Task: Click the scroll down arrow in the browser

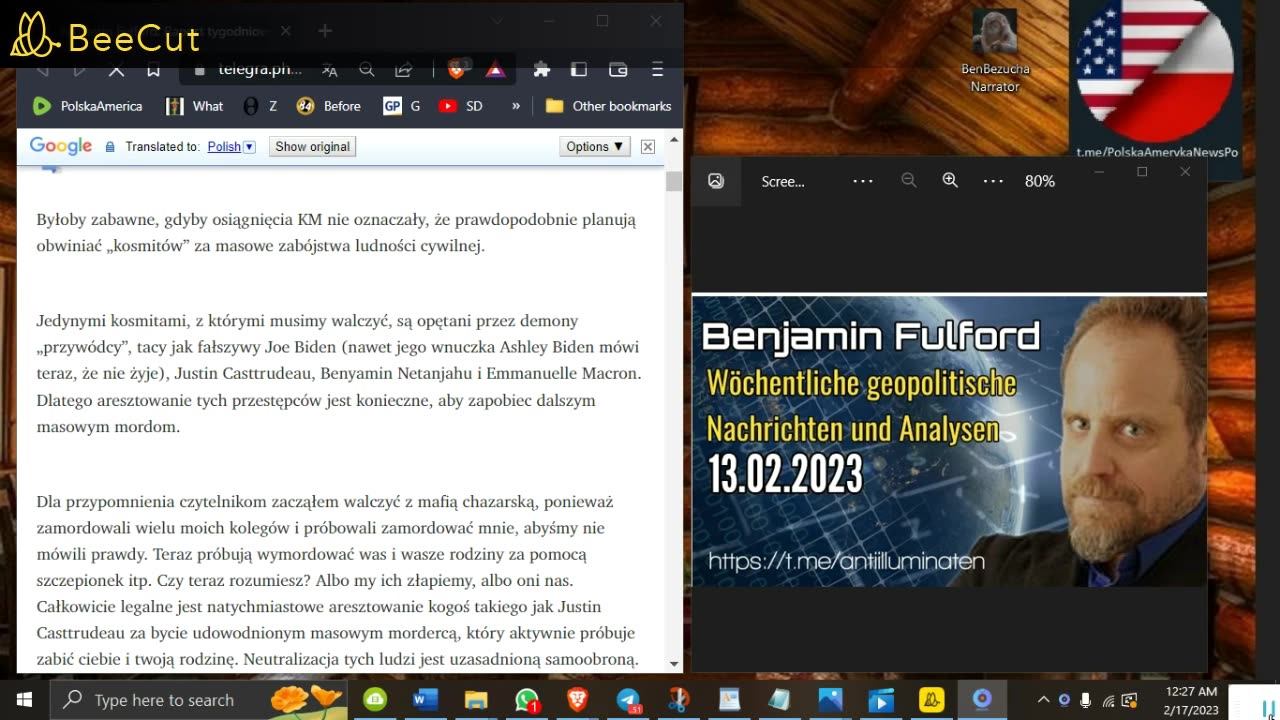Action: (674, 663)
